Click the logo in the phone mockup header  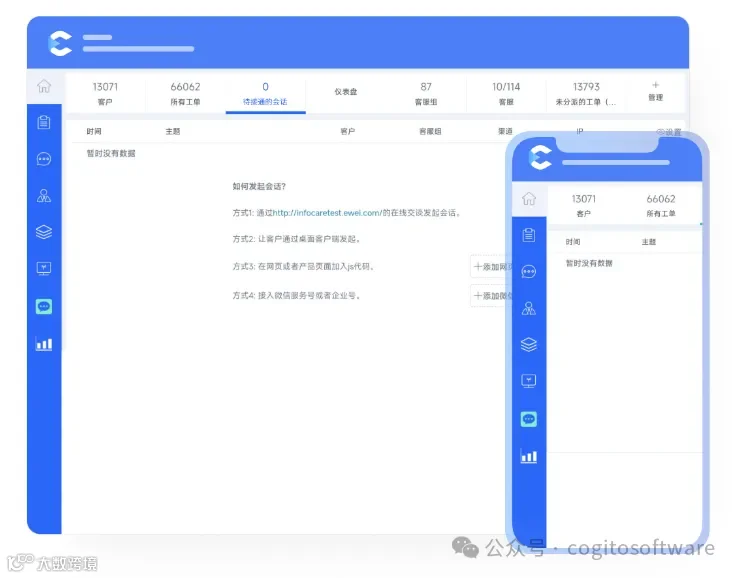coord(540,157)
